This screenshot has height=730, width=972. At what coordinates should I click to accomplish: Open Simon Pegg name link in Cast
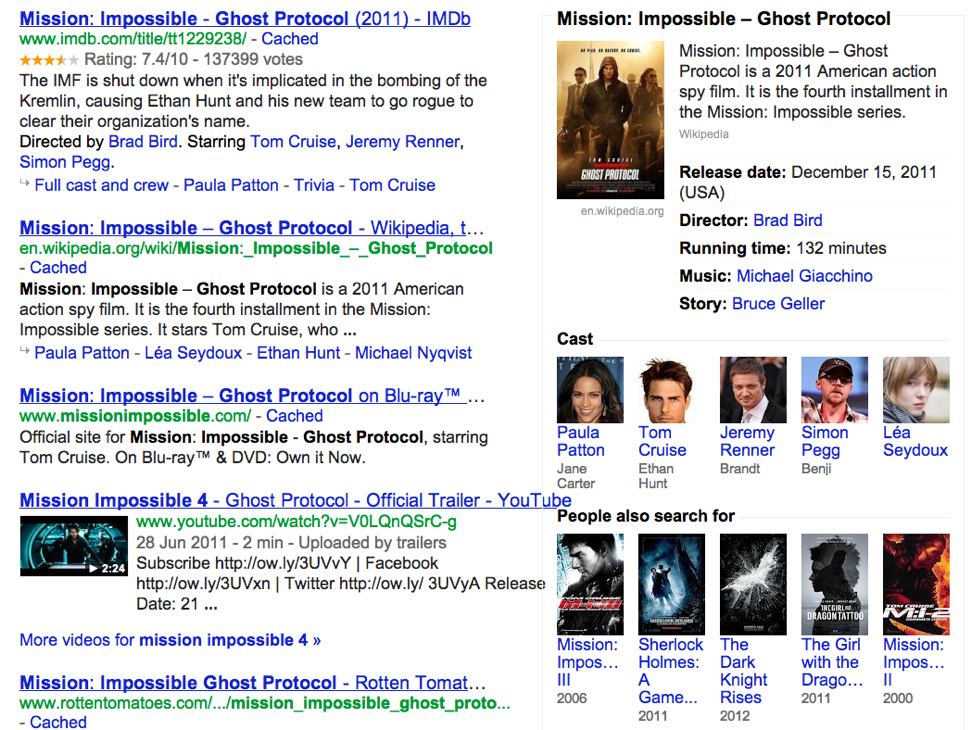tap(825, 441)
